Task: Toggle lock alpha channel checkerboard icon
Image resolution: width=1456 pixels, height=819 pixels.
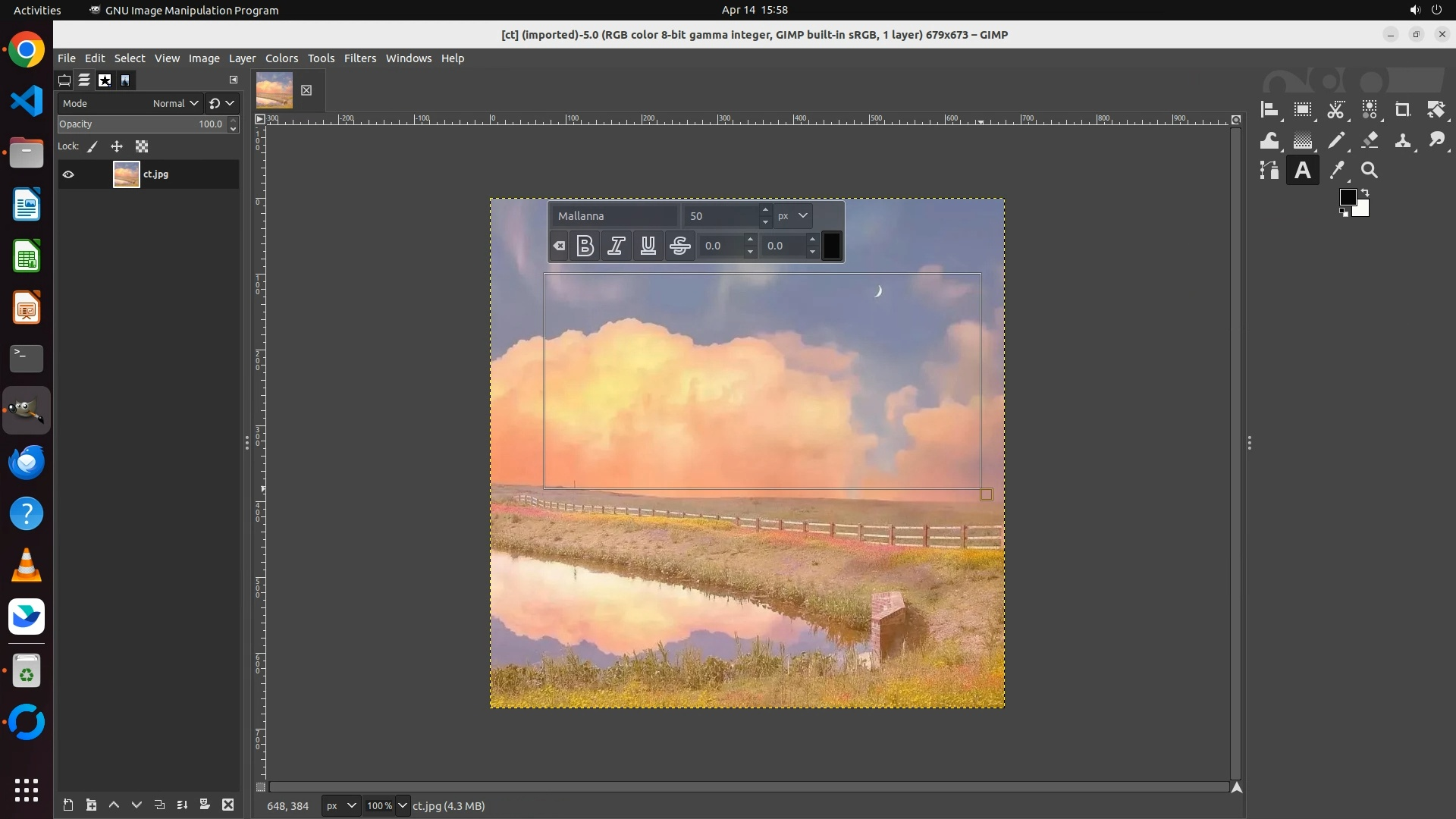Action: coord(142,146)
